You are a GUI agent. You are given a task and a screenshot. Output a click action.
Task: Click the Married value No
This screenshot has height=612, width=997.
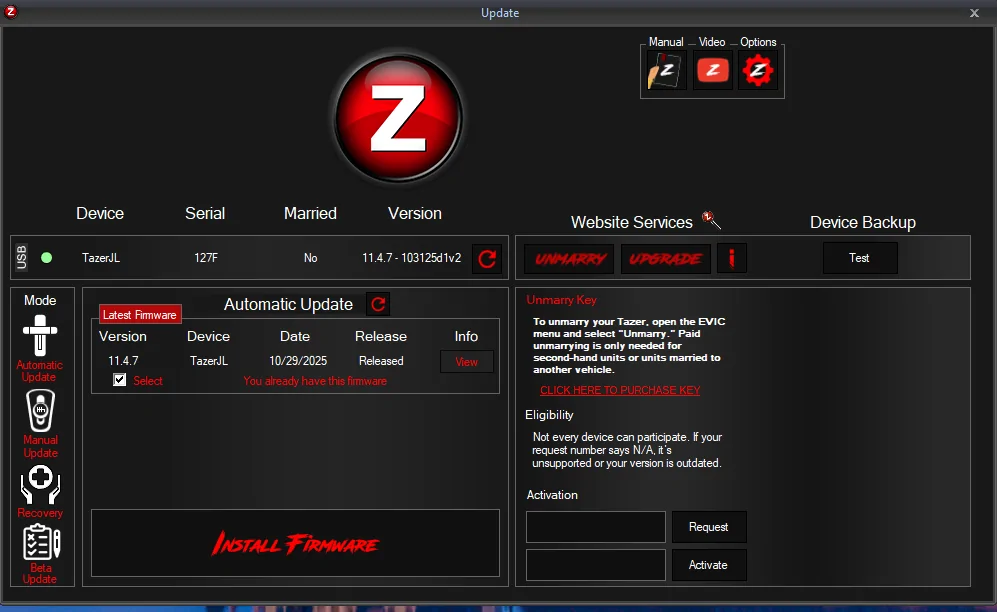click(310, 258)
